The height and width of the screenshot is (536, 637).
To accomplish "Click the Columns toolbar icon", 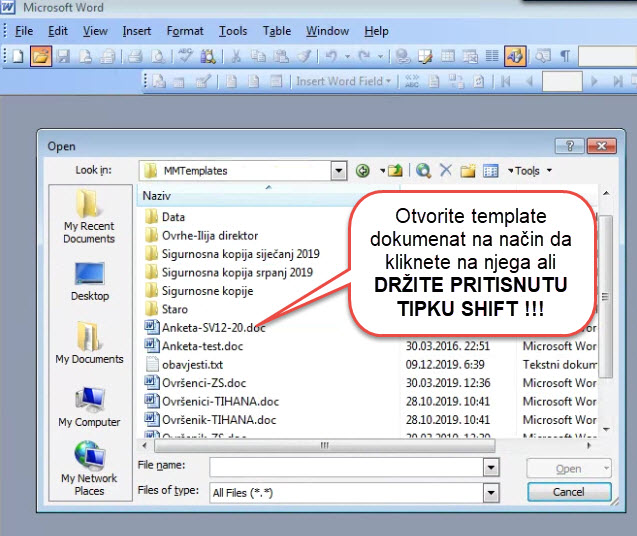I will (x=492, y=56).
